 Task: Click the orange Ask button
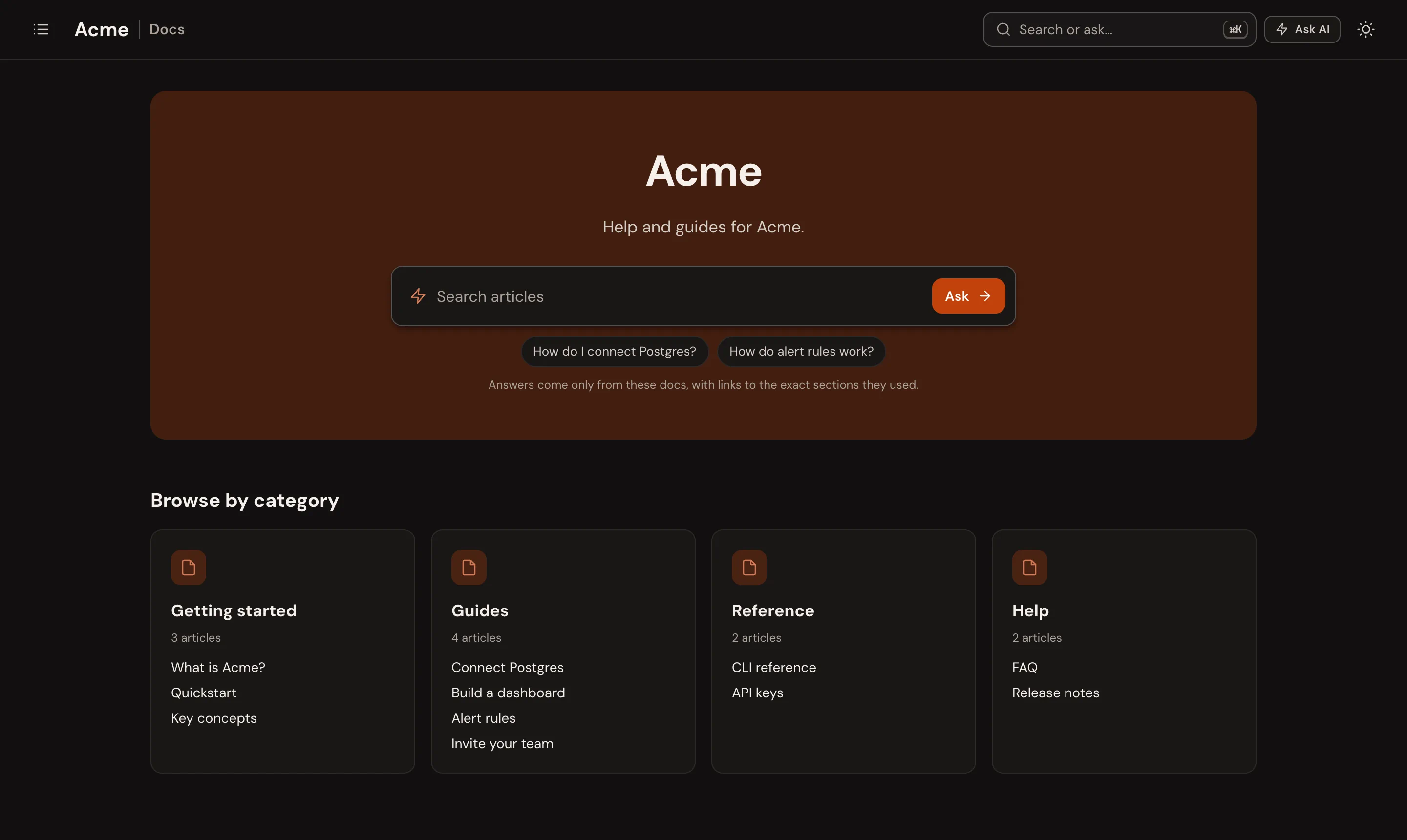(x=968, y=296)
